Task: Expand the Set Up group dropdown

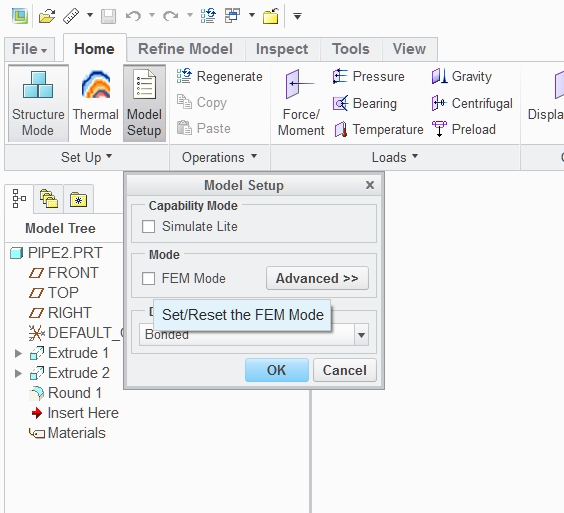Action: [x=86, y=157]
